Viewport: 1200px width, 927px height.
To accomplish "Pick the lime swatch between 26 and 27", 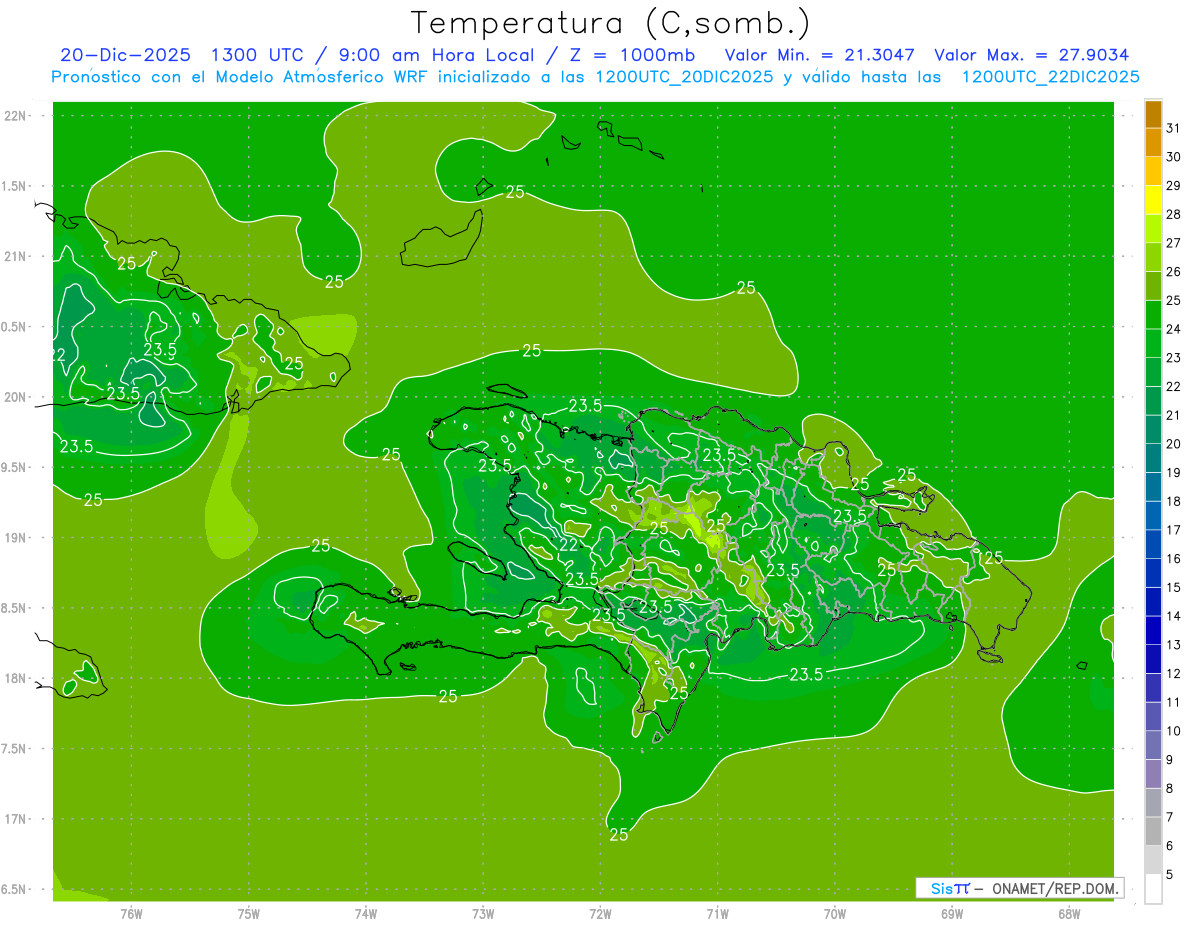I will point(1153,258).
